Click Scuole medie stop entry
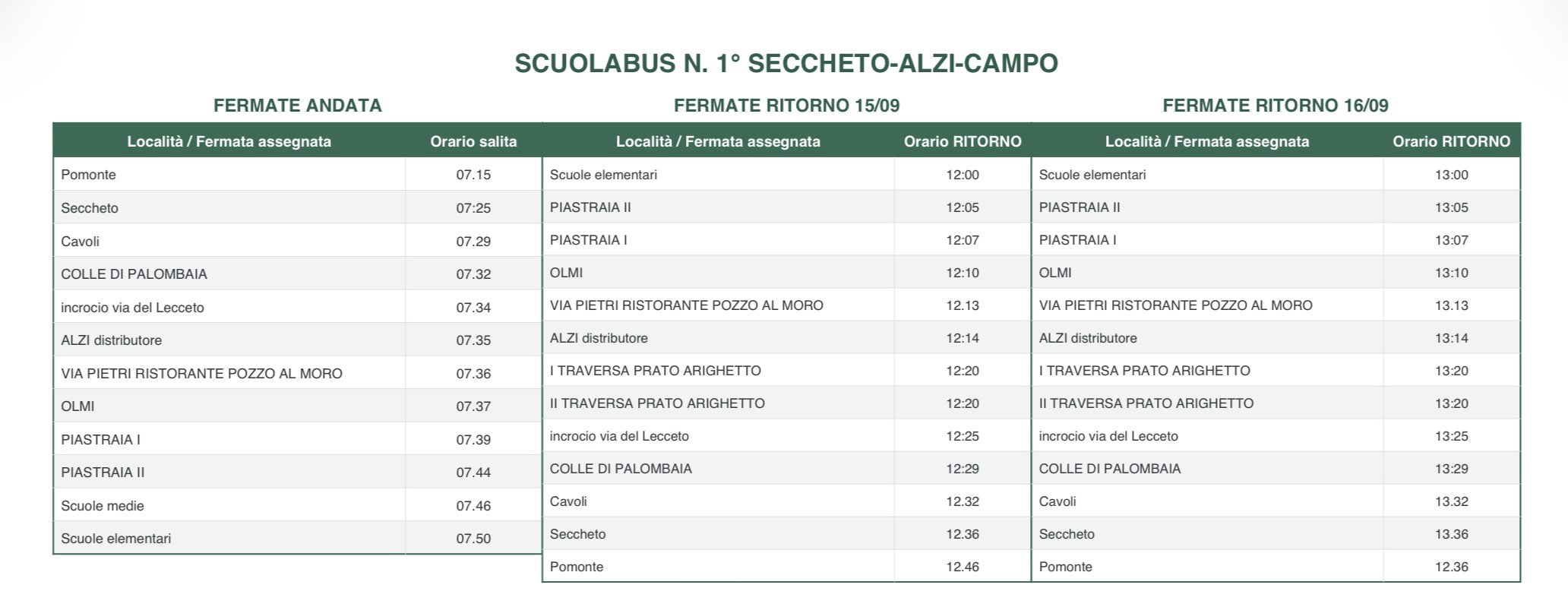This screenshot has height=607, width=1568. click(x=103, y=505)
